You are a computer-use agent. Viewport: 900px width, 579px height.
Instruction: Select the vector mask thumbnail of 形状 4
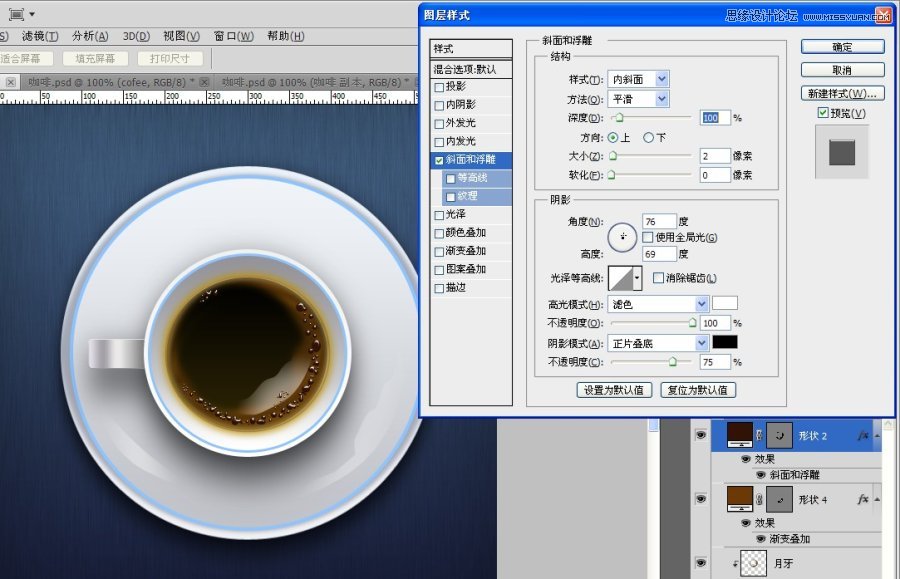[779, 498]
